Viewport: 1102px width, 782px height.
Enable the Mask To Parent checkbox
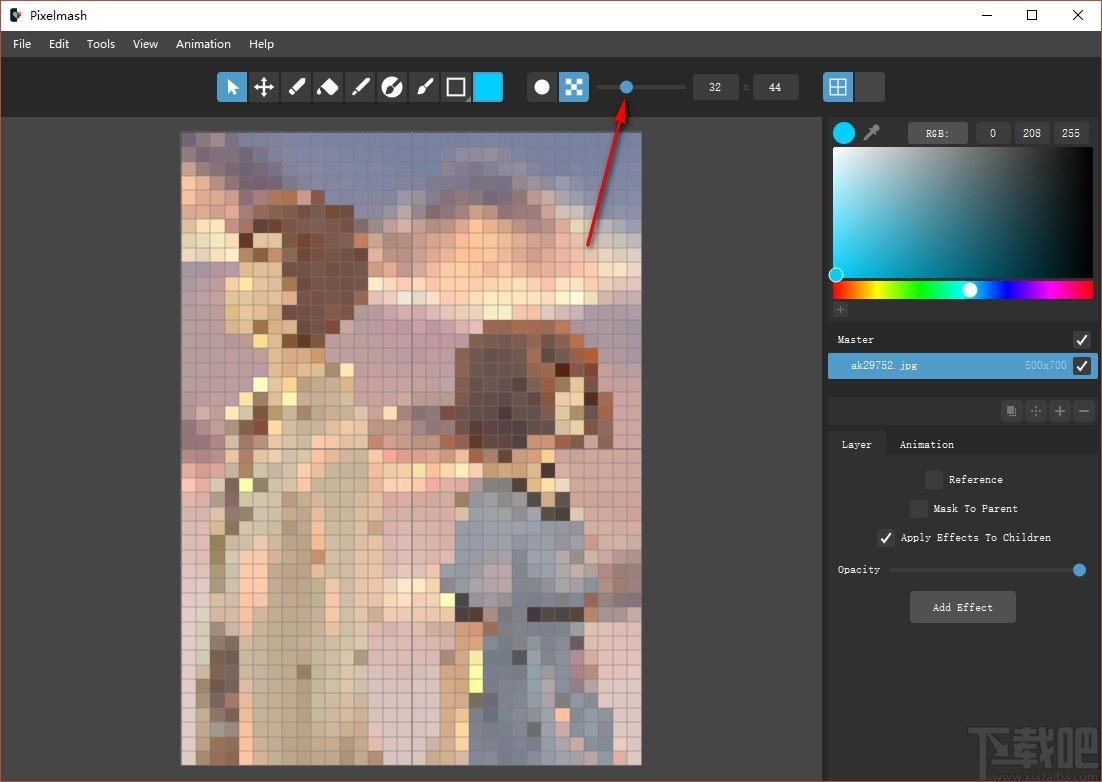(919, 508)
